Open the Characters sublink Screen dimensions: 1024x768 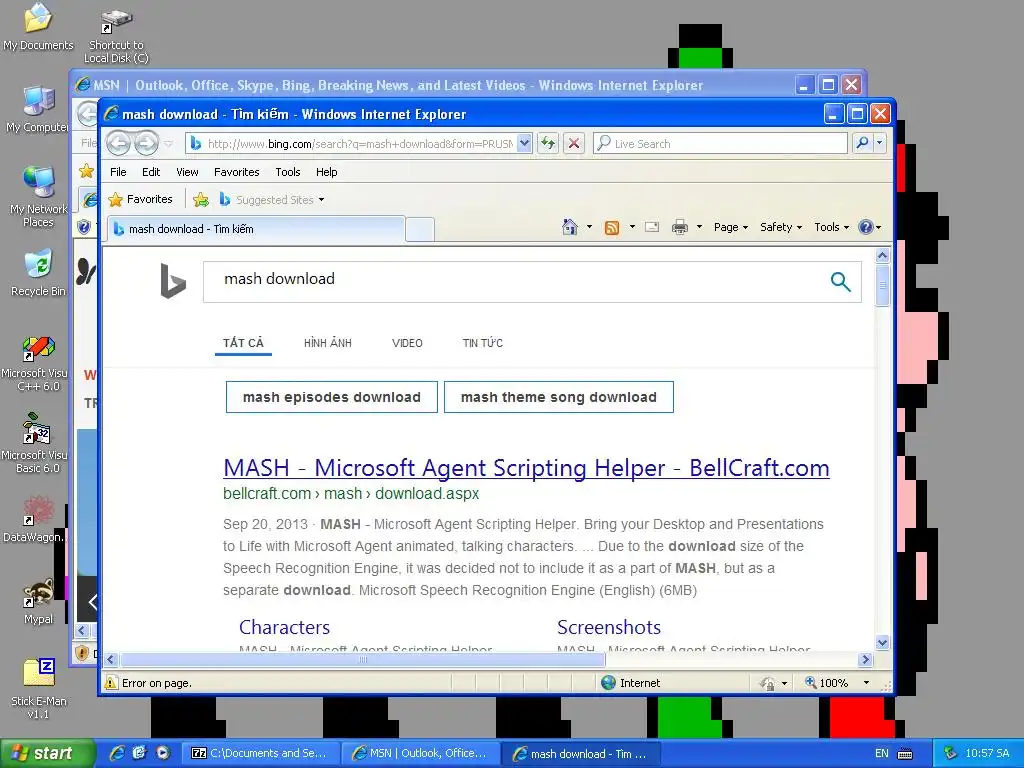[x=284, y=627]
